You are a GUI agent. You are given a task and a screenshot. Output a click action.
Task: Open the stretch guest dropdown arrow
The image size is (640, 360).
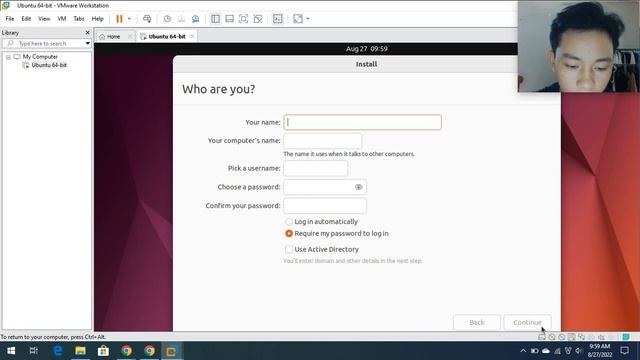pos(308,19)
